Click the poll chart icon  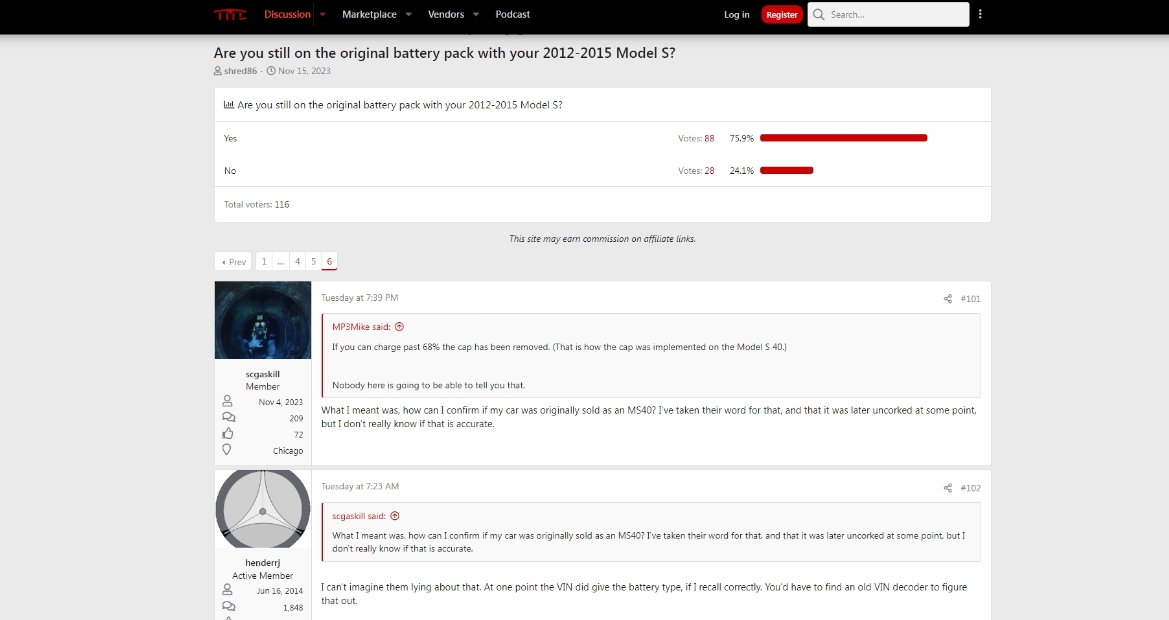(x=229, y=105)
